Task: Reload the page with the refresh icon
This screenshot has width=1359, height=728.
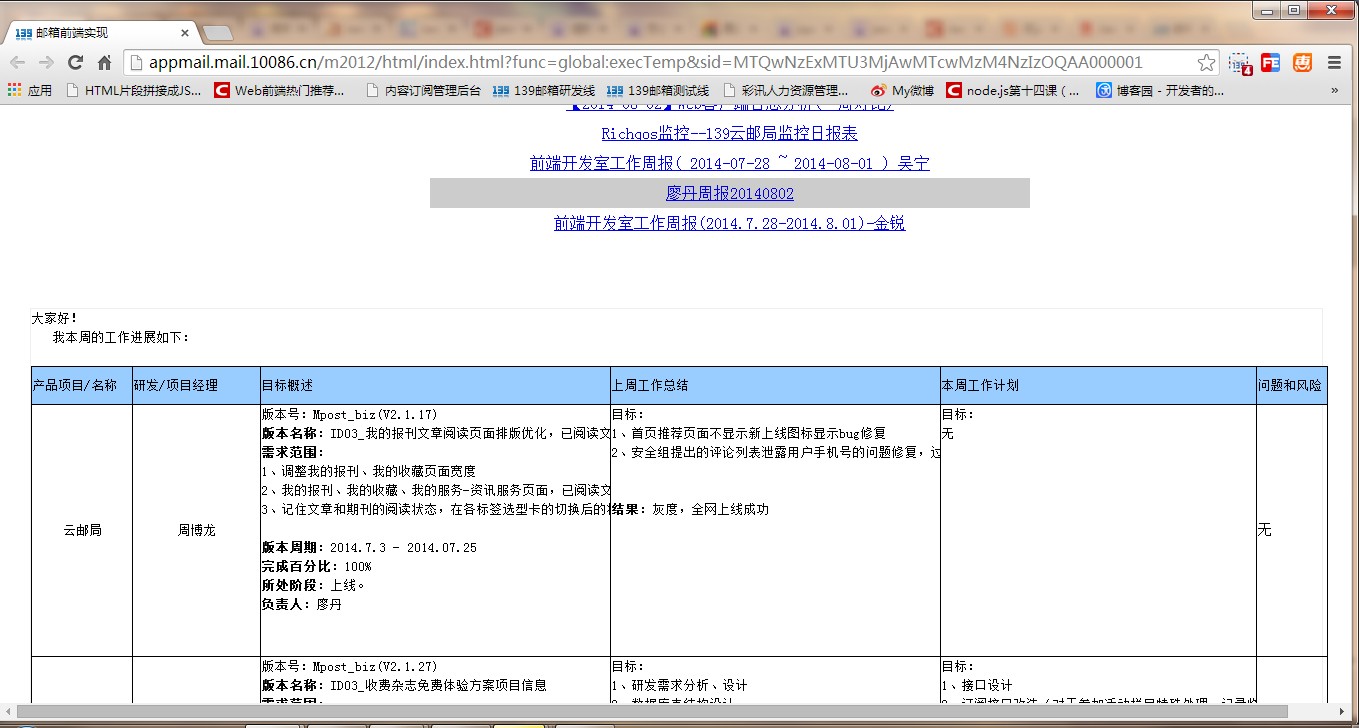Action: pyautogui.click(x=75, y=62)
